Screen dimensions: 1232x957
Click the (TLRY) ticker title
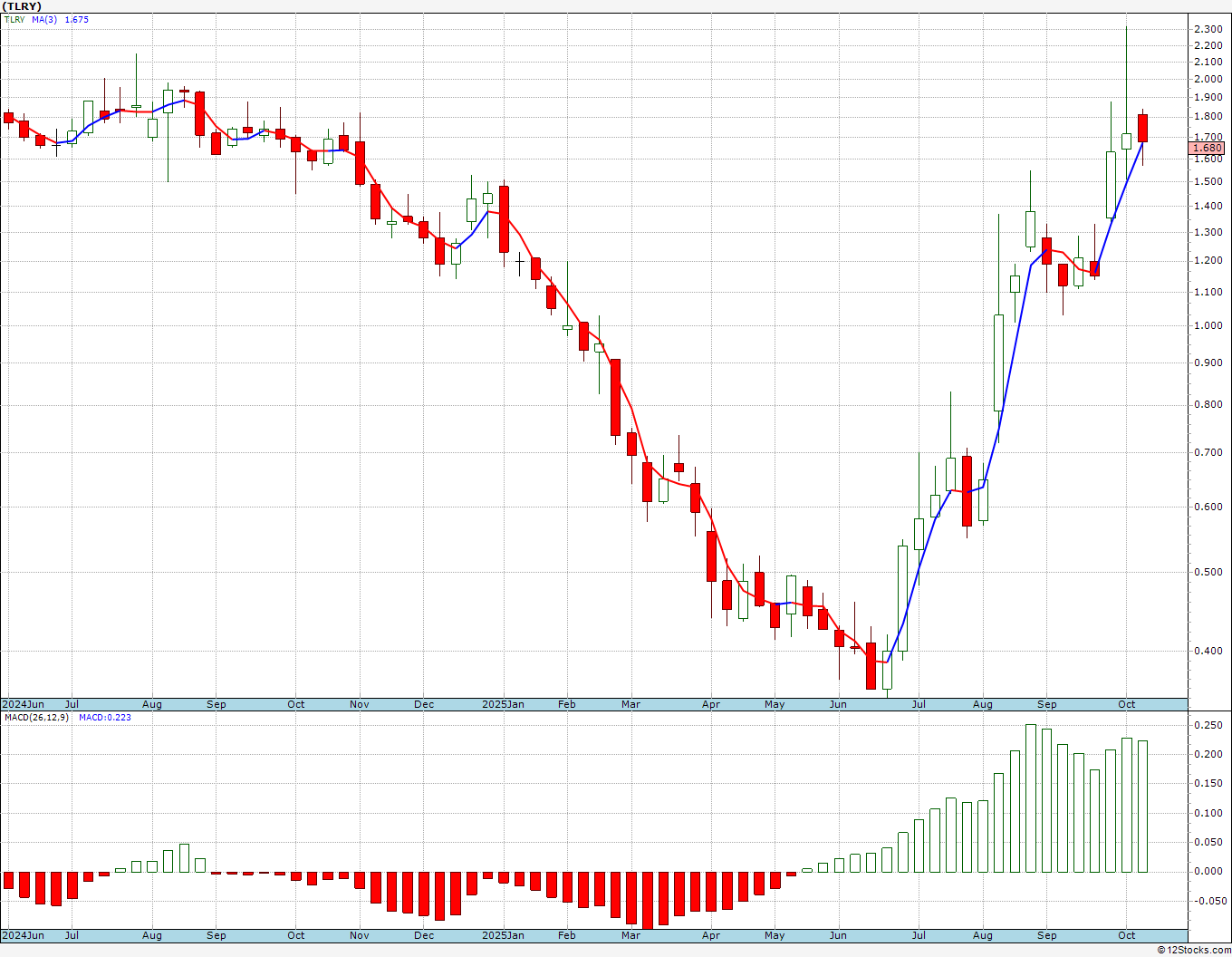click(22, 6)
